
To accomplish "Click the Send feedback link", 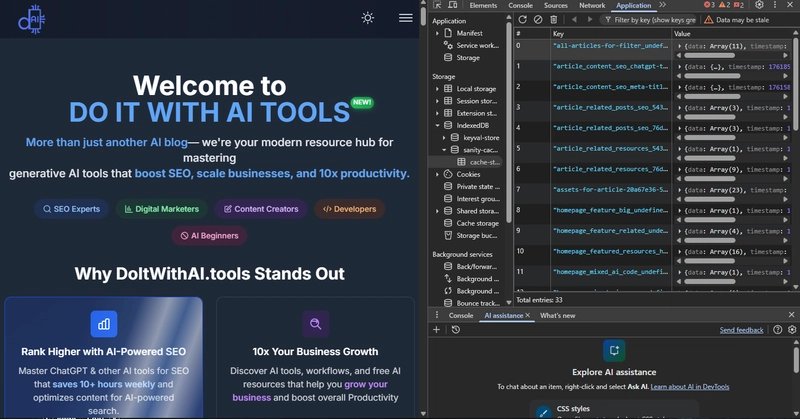I will (741, 330).
